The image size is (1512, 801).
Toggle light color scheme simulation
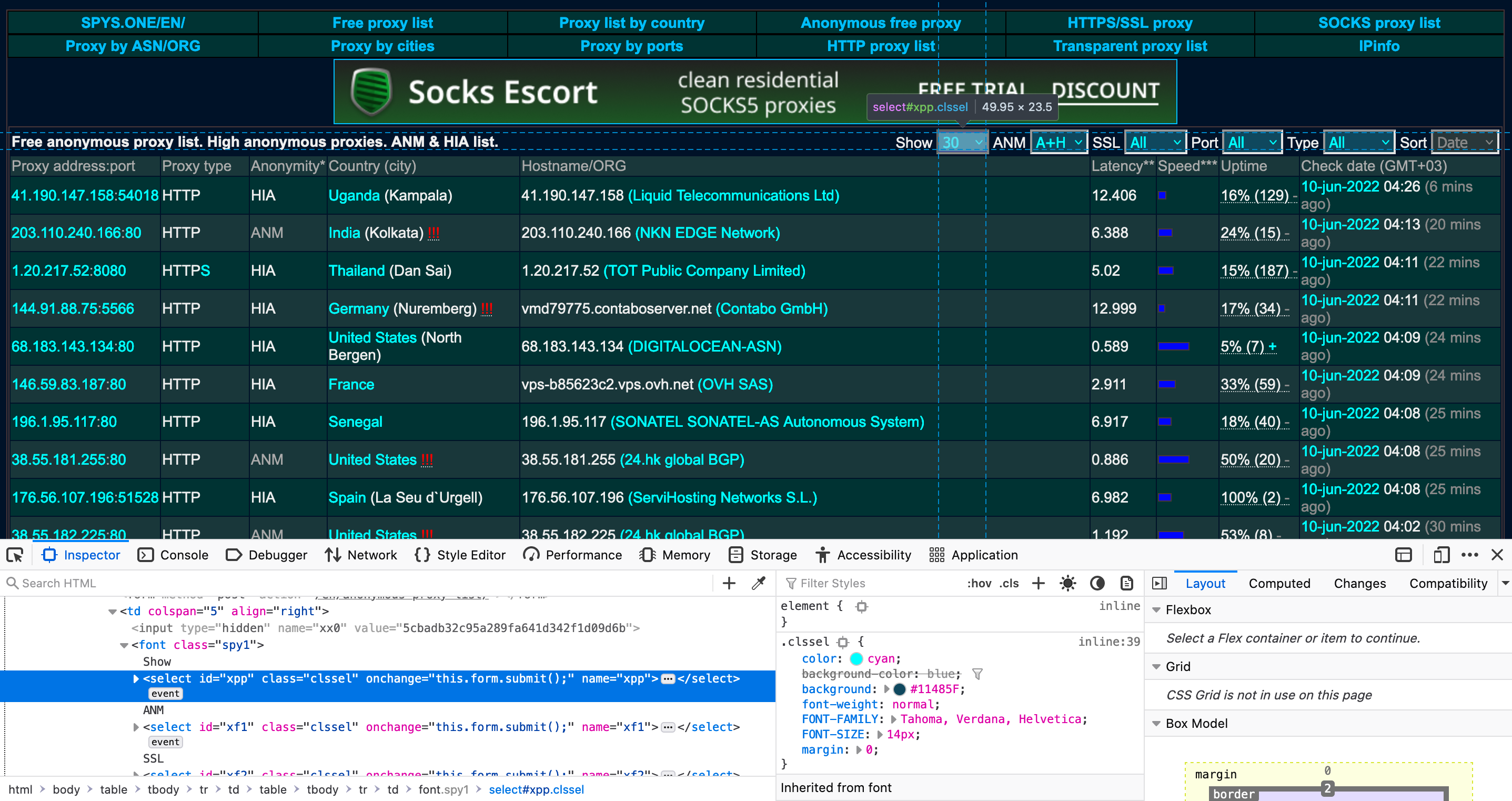pos(1067,583)
